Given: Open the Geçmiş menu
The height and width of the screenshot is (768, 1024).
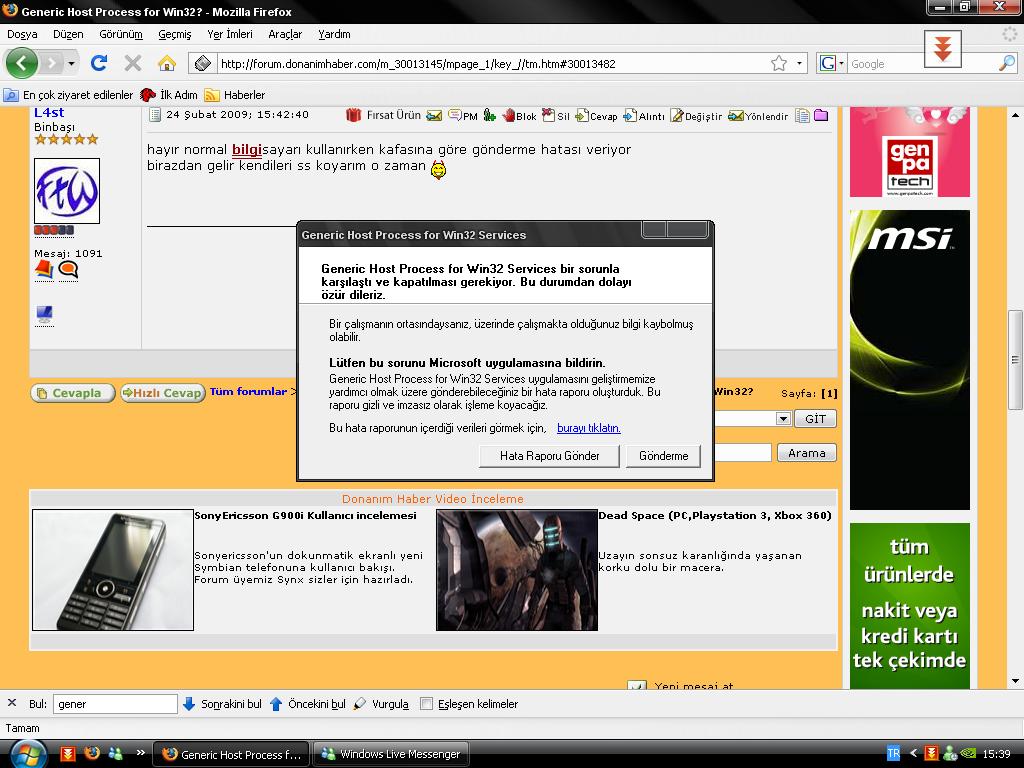Looking at the screenshot, I should (175, 34).
